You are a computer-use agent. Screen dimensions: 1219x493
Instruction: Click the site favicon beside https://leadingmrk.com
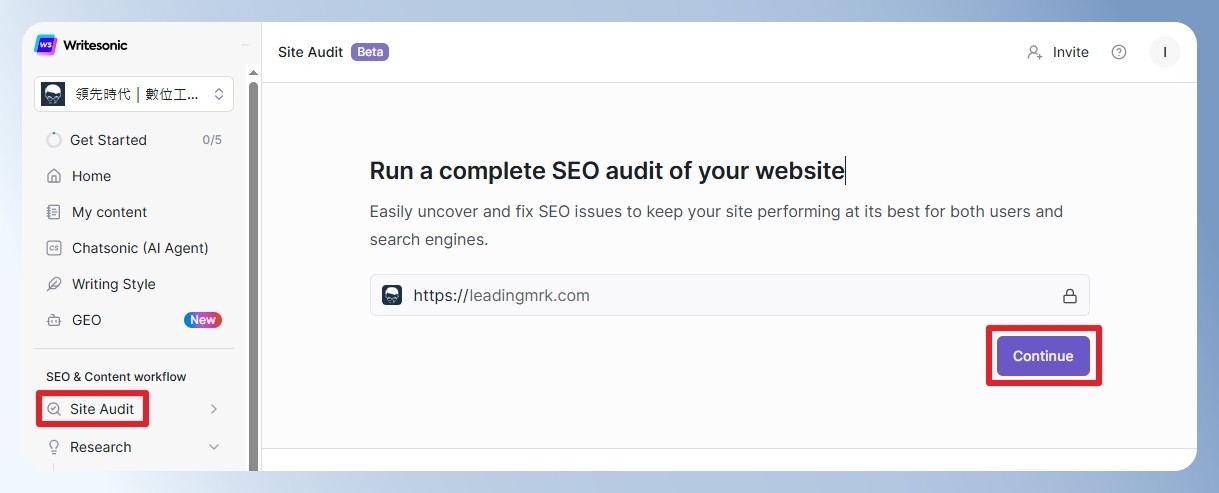392,295
